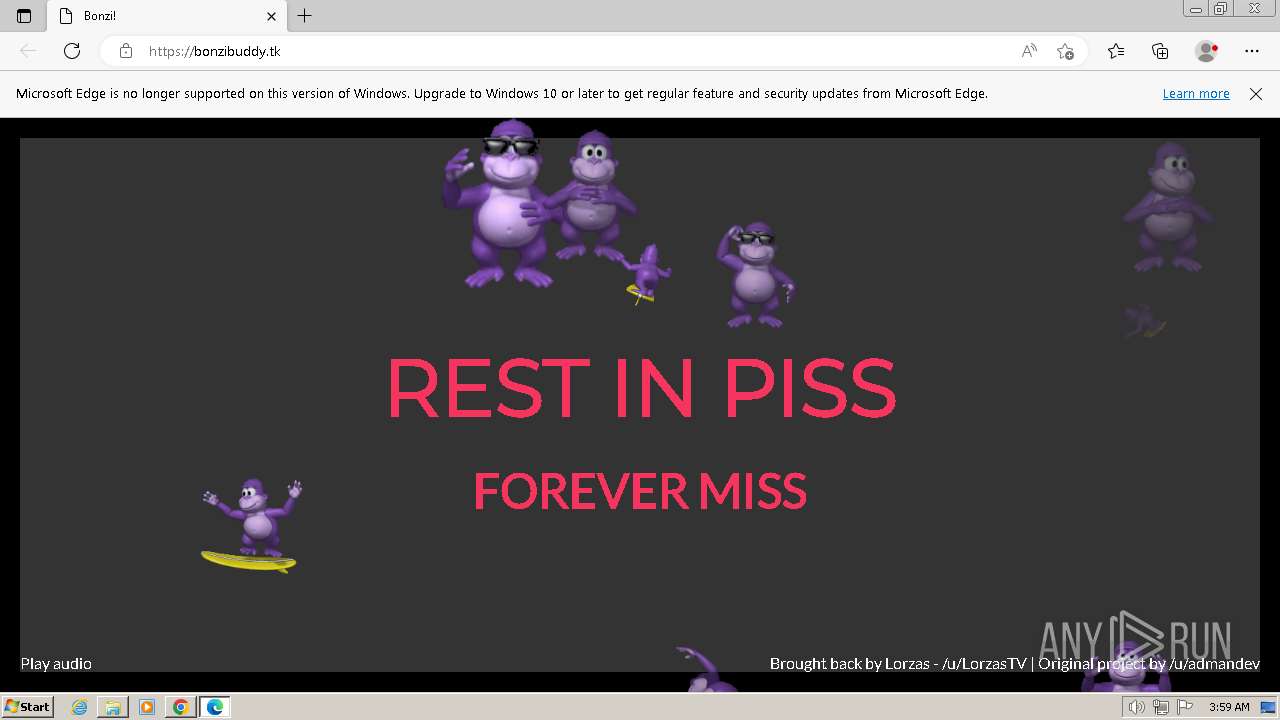Restore down the Edge window
1280x720 pixels.
(1220, 9)
